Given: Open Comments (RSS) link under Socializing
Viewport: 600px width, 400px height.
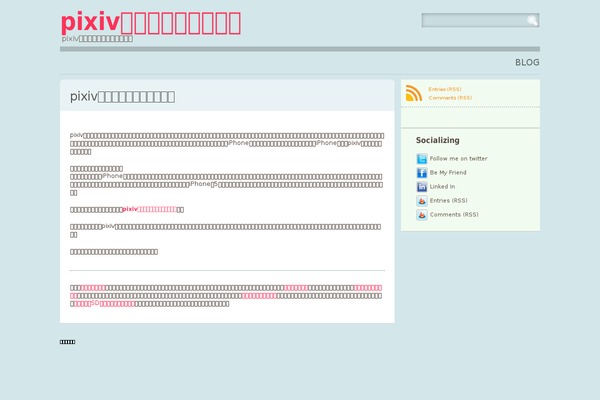Looking at the screenshot, I should coord(454,215).
